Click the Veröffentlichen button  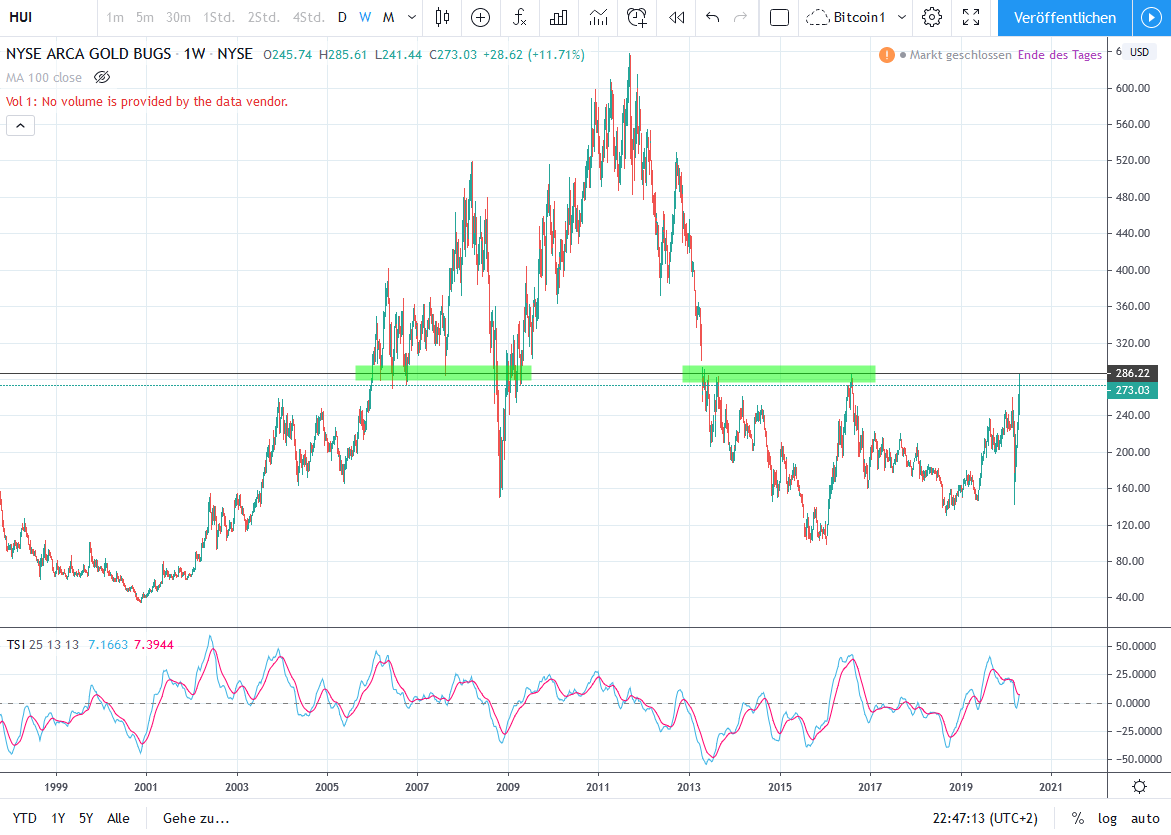tap(1064, 17)
